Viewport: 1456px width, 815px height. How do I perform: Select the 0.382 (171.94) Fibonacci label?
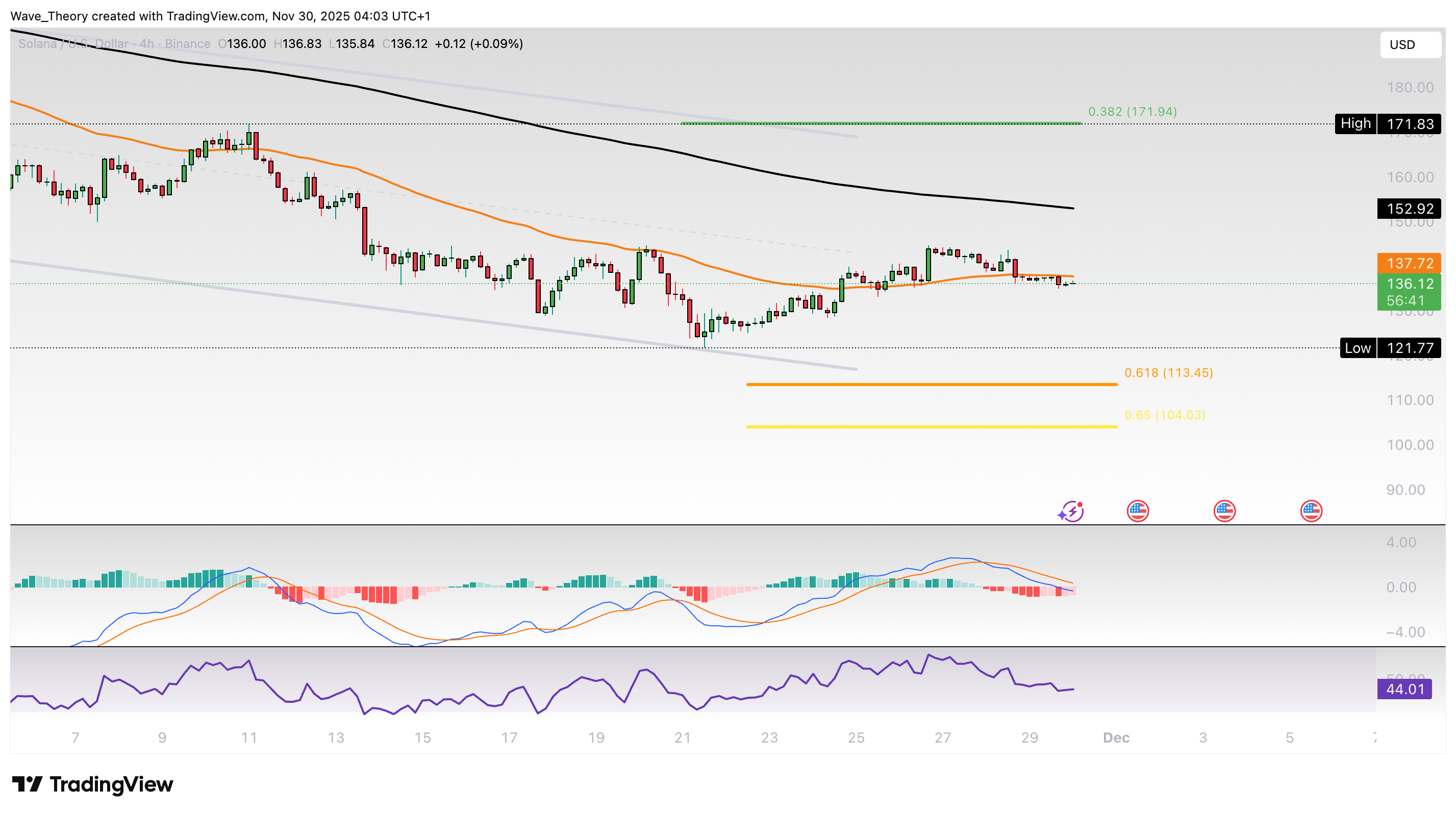pos(1132,112)
